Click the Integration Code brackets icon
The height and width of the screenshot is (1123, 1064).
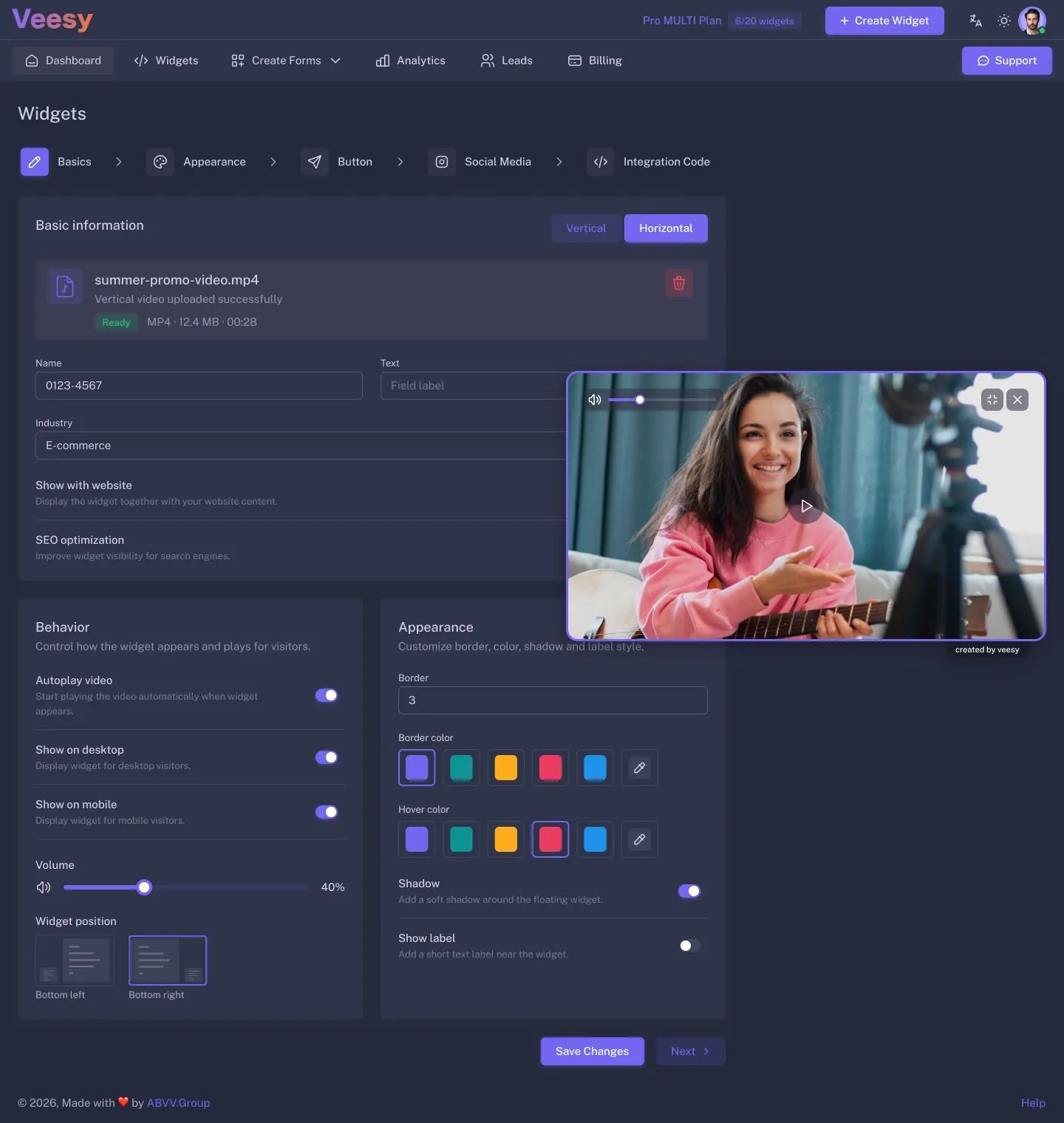click(601, 162)
